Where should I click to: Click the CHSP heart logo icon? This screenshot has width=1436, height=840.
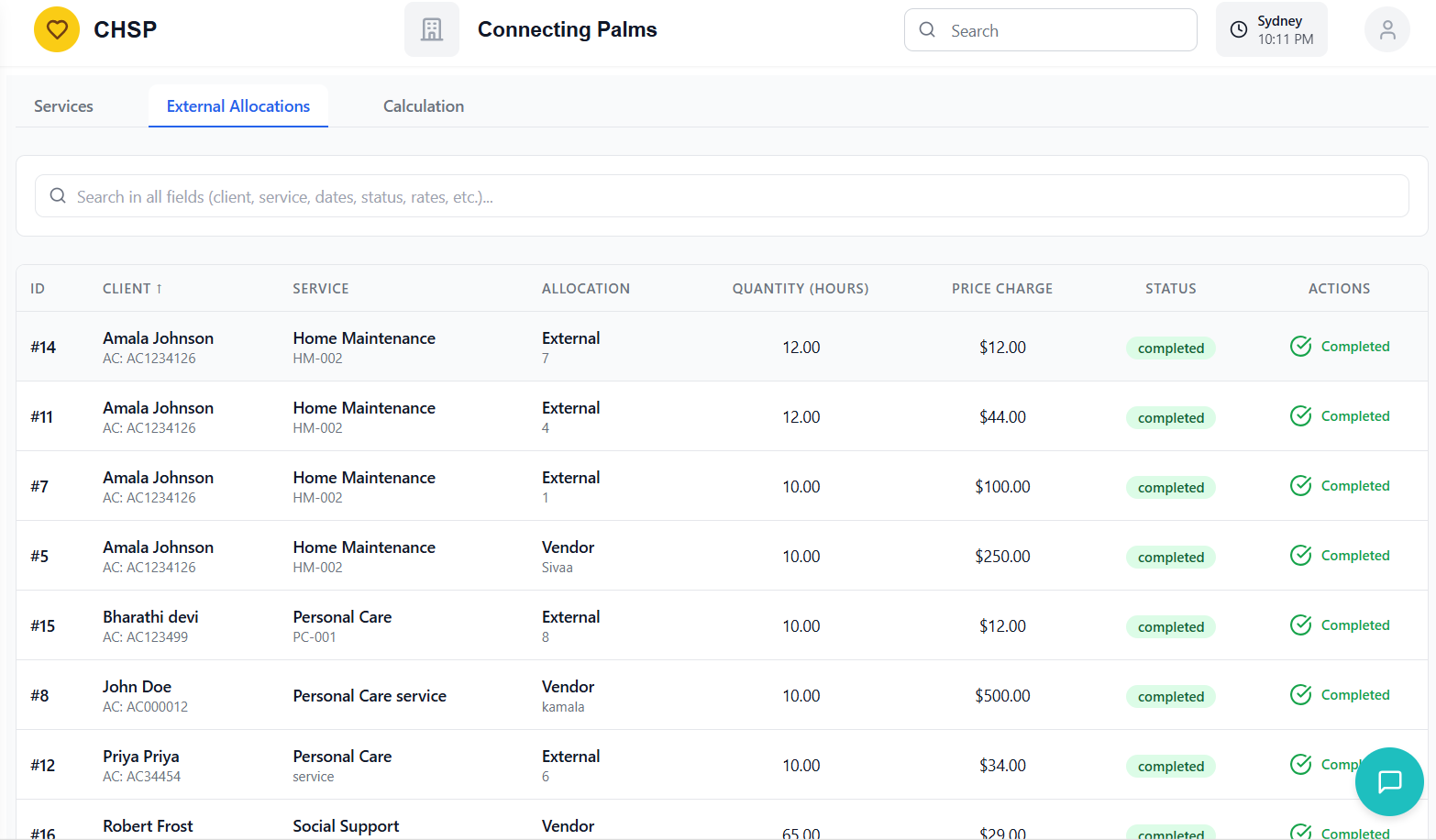tap(57, 30)
